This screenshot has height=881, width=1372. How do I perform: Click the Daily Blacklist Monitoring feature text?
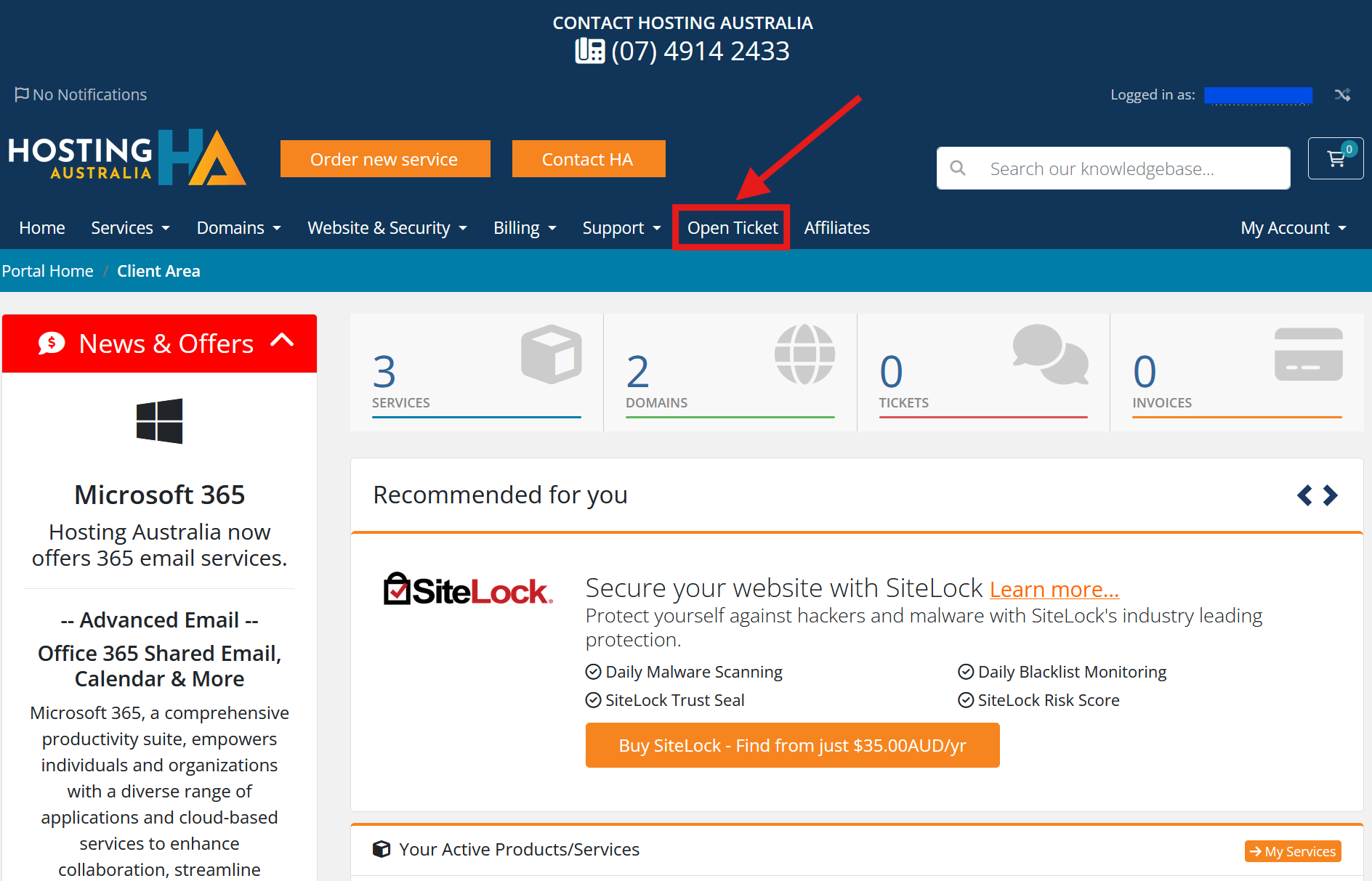point(1073,672)
